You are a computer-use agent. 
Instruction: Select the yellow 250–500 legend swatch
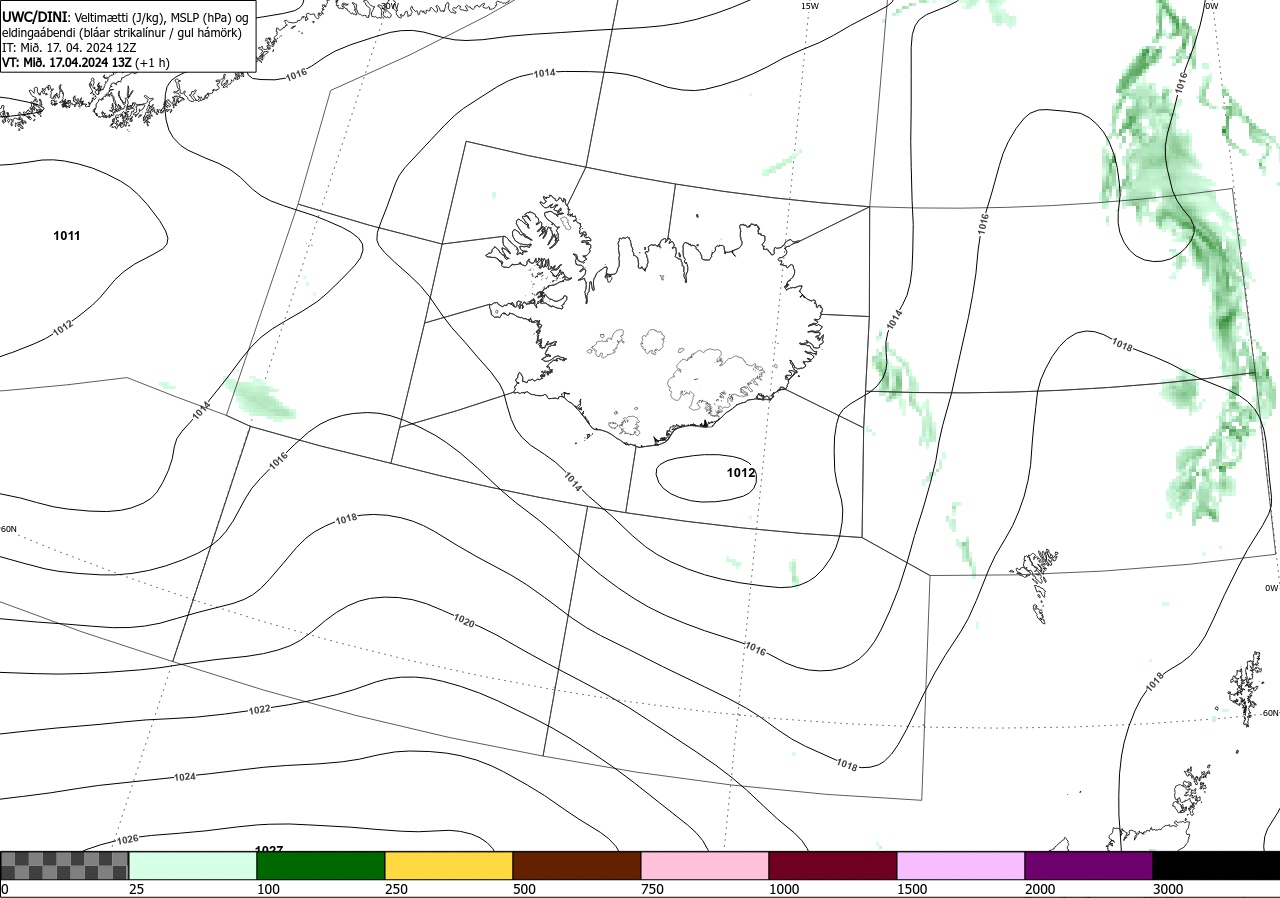[449, 865]
